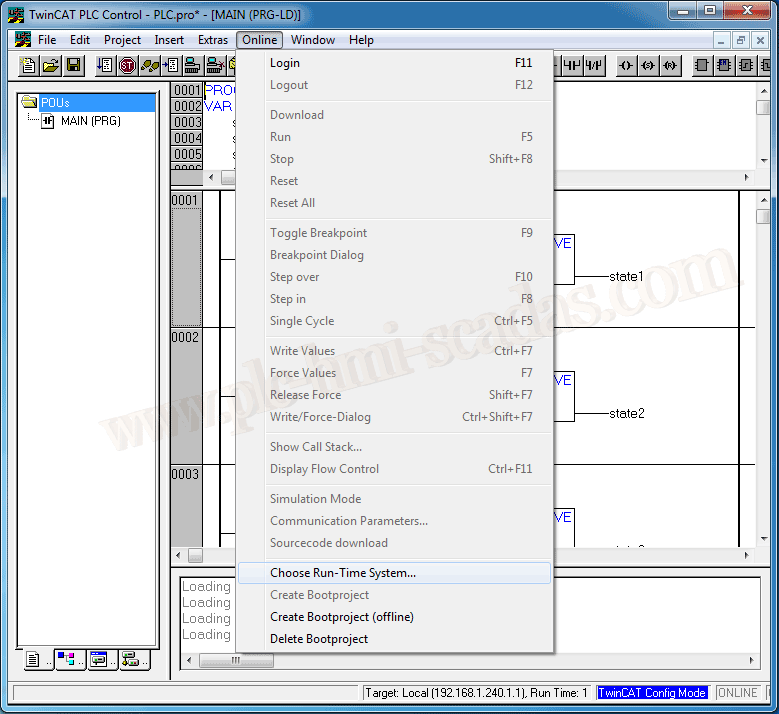Select Login from the Online menu
779x714 pixels.
285,63
